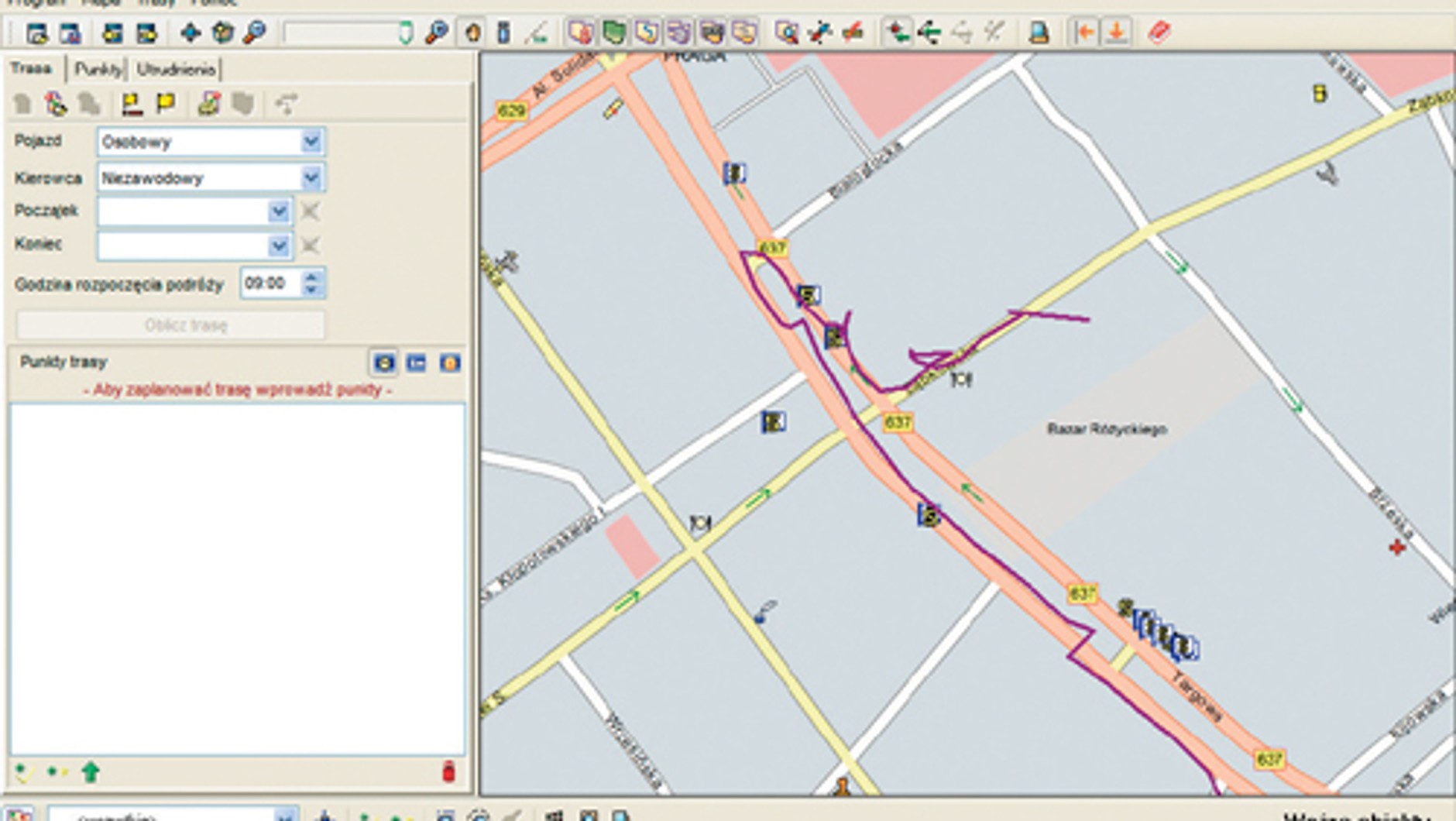Click the computer monitor toolbar icon
The width and height of the screenshot is (1456, 821).
[1039, 33]
